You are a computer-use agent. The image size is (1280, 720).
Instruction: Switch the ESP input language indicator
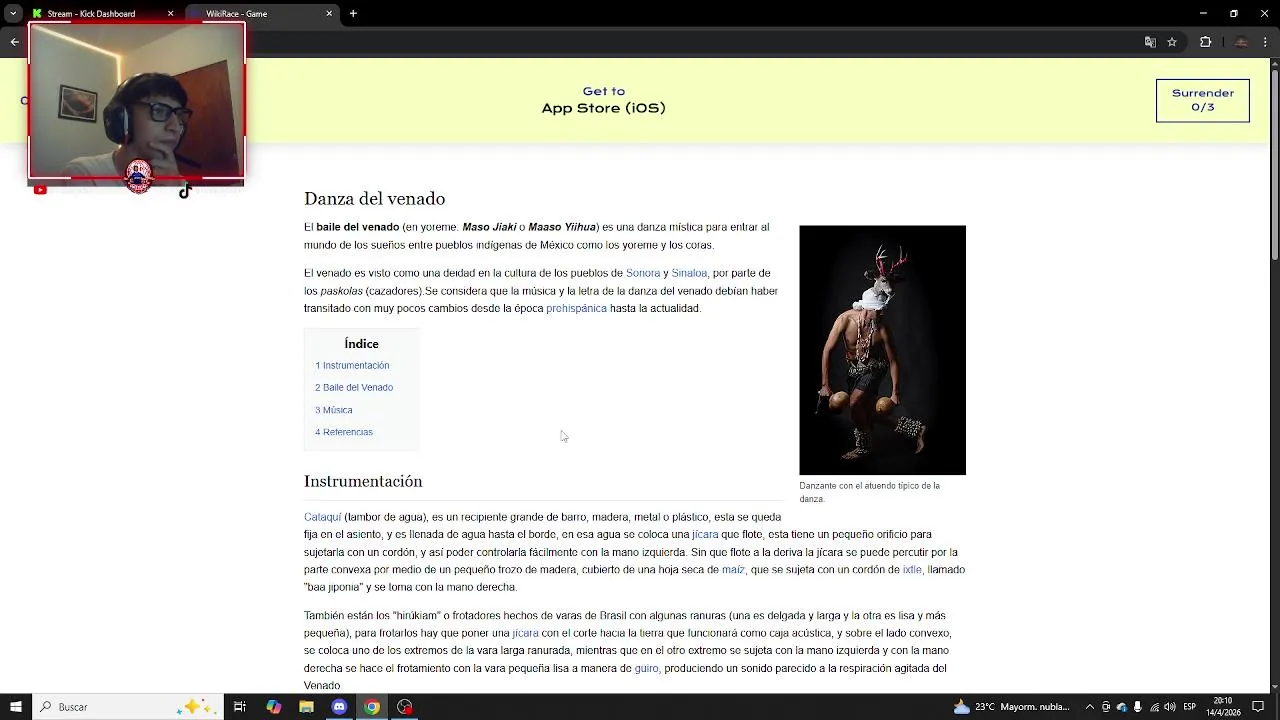click(1190, 707)
